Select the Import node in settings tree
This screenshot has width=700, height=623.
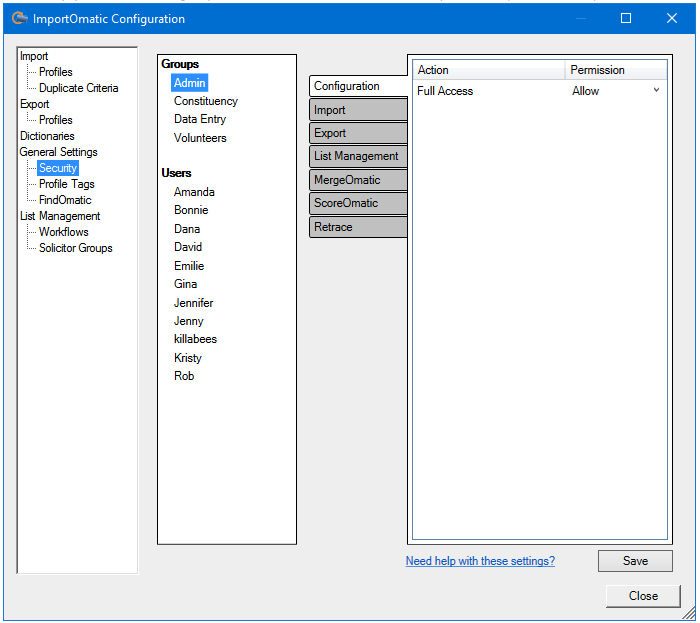pyautogui.click(x=34, y=56)
